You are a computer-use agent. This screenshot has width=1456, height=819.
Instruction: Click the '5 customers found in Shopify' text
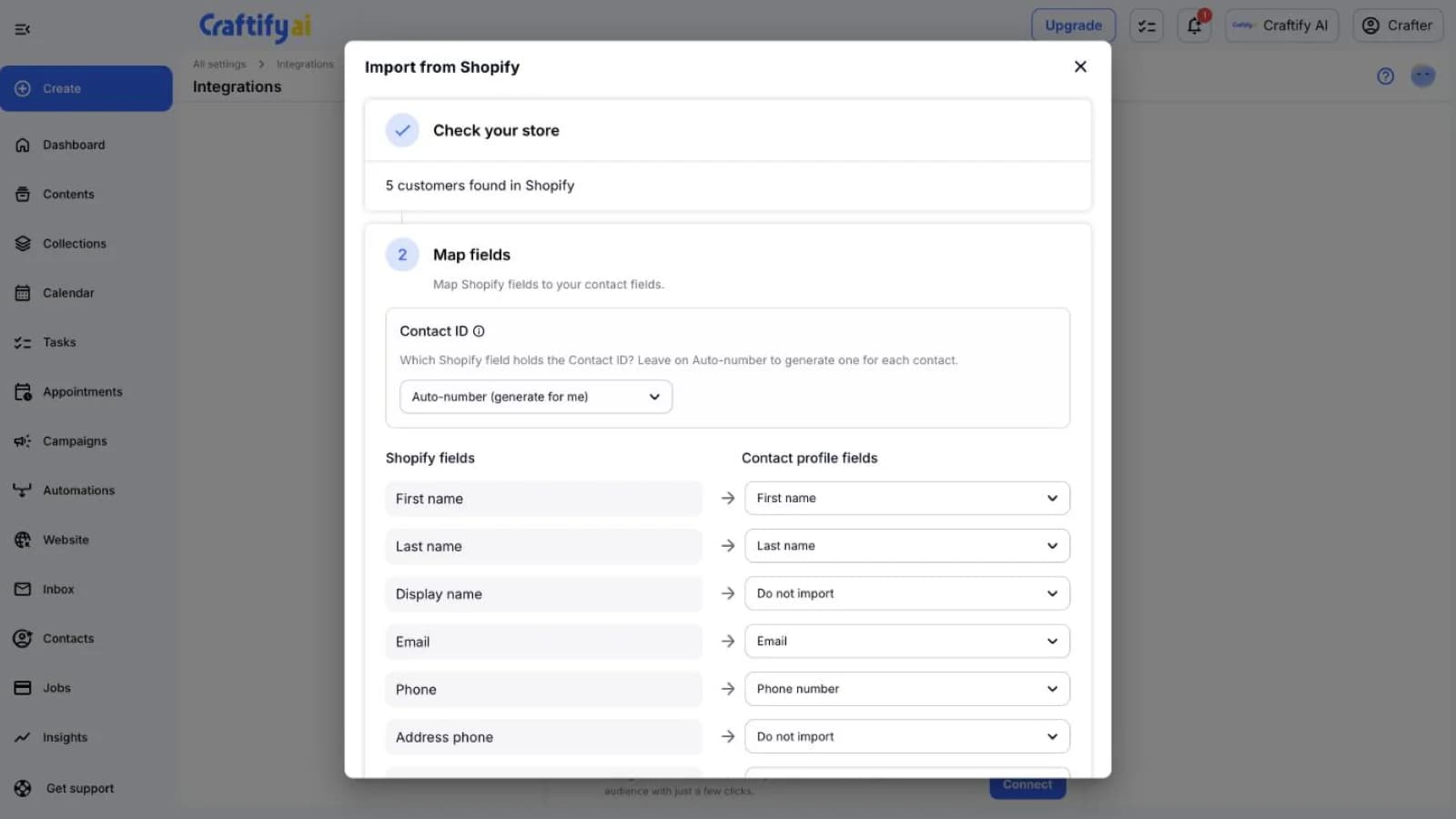[x=480, y=186]
